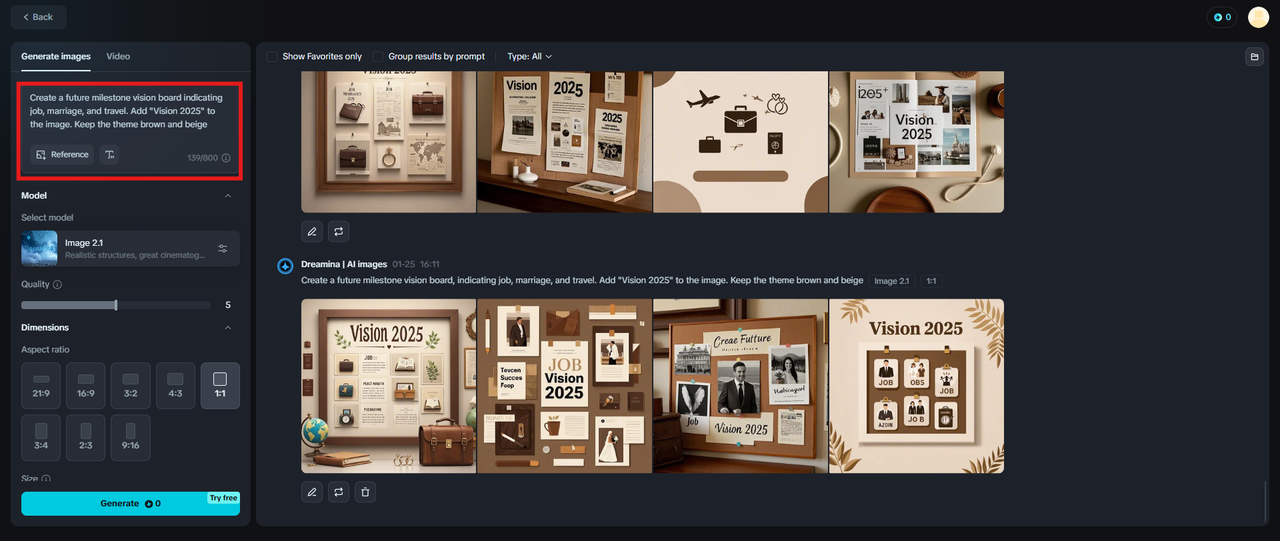Open the credits balance badge

click(1222, 17)
